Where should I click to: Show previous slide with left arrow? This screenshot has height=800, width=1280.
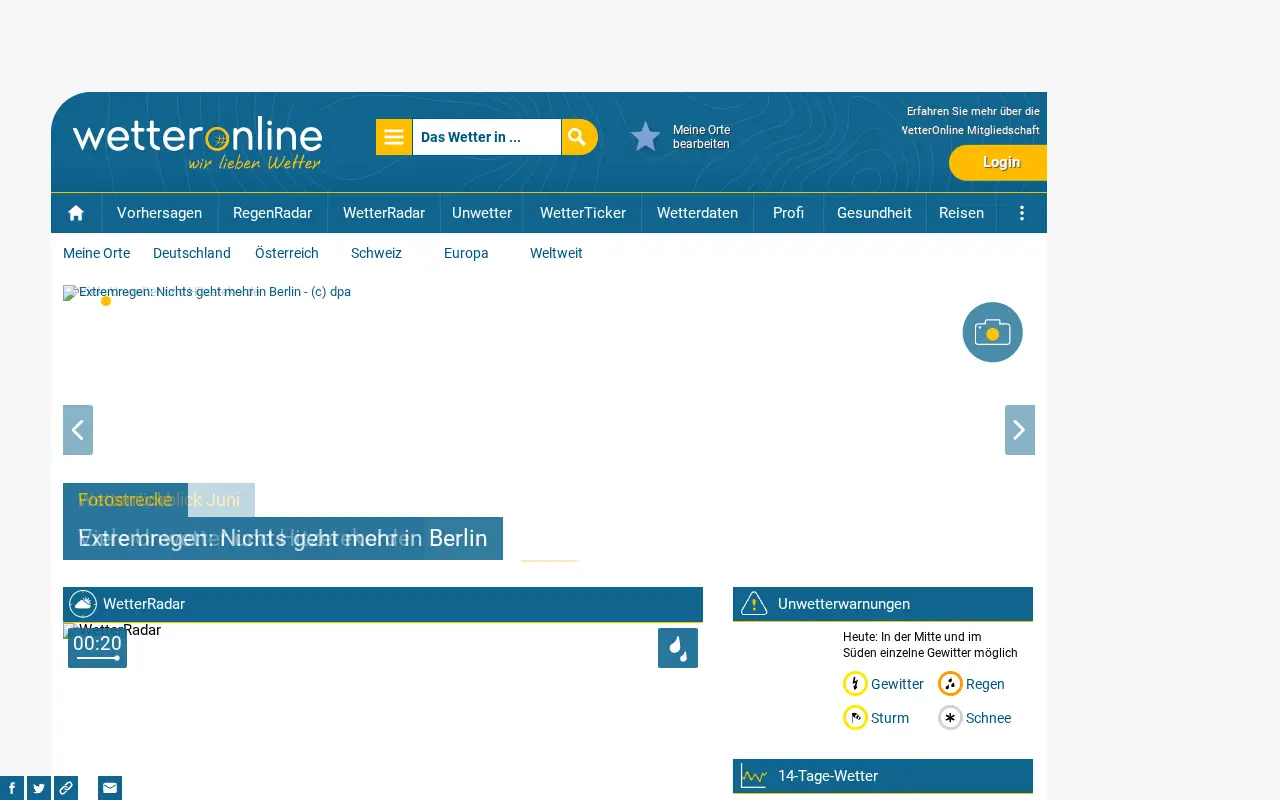78,430
